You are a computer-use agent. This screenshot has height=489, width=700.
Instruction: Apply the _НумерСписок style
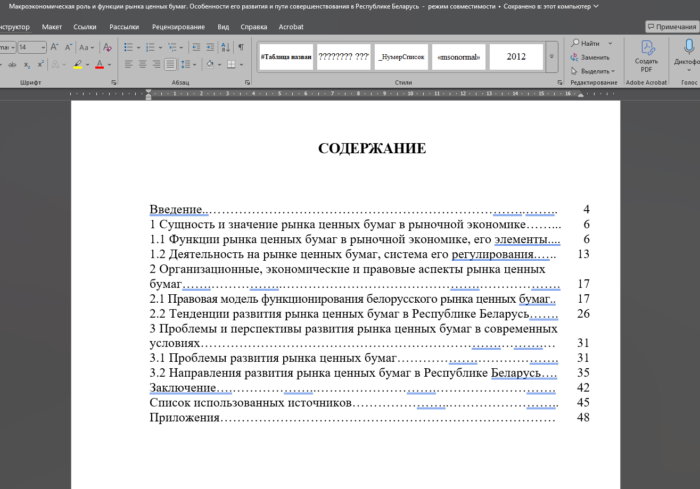pos(401,57)
